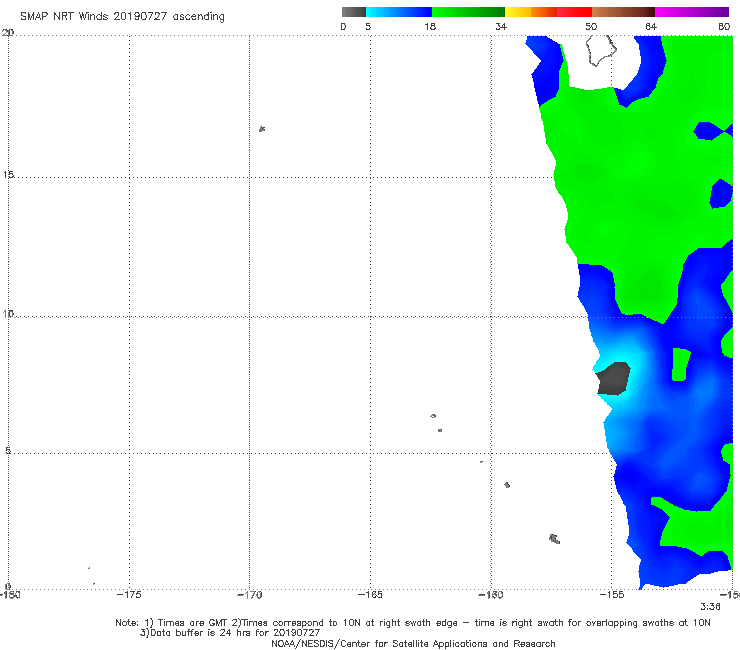Click the longitude label '-155'

pos(612,595)
